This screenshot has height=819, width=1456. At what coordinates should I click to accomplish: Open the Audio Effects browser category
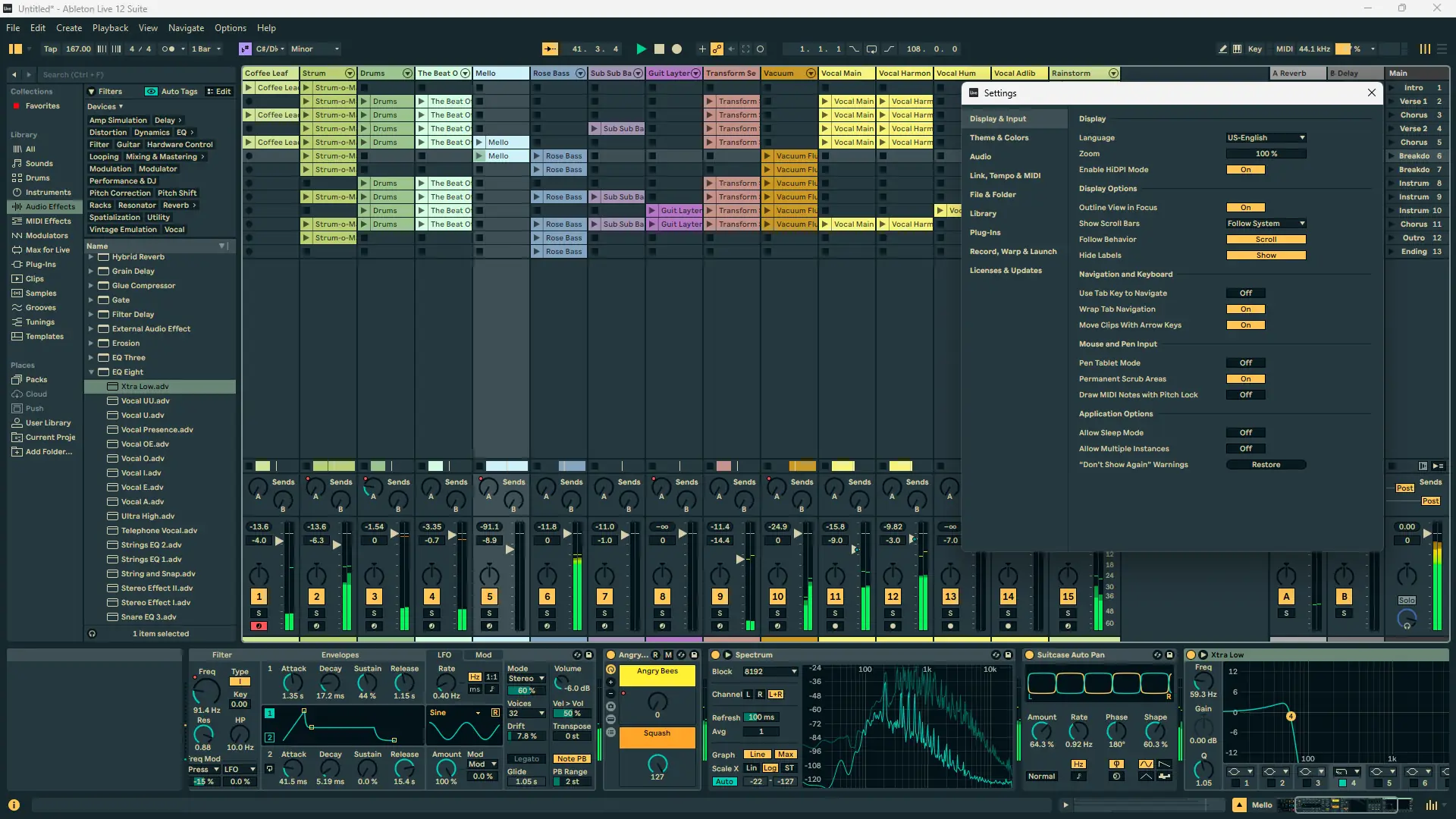pyautogui.click(x=50, y=207)
